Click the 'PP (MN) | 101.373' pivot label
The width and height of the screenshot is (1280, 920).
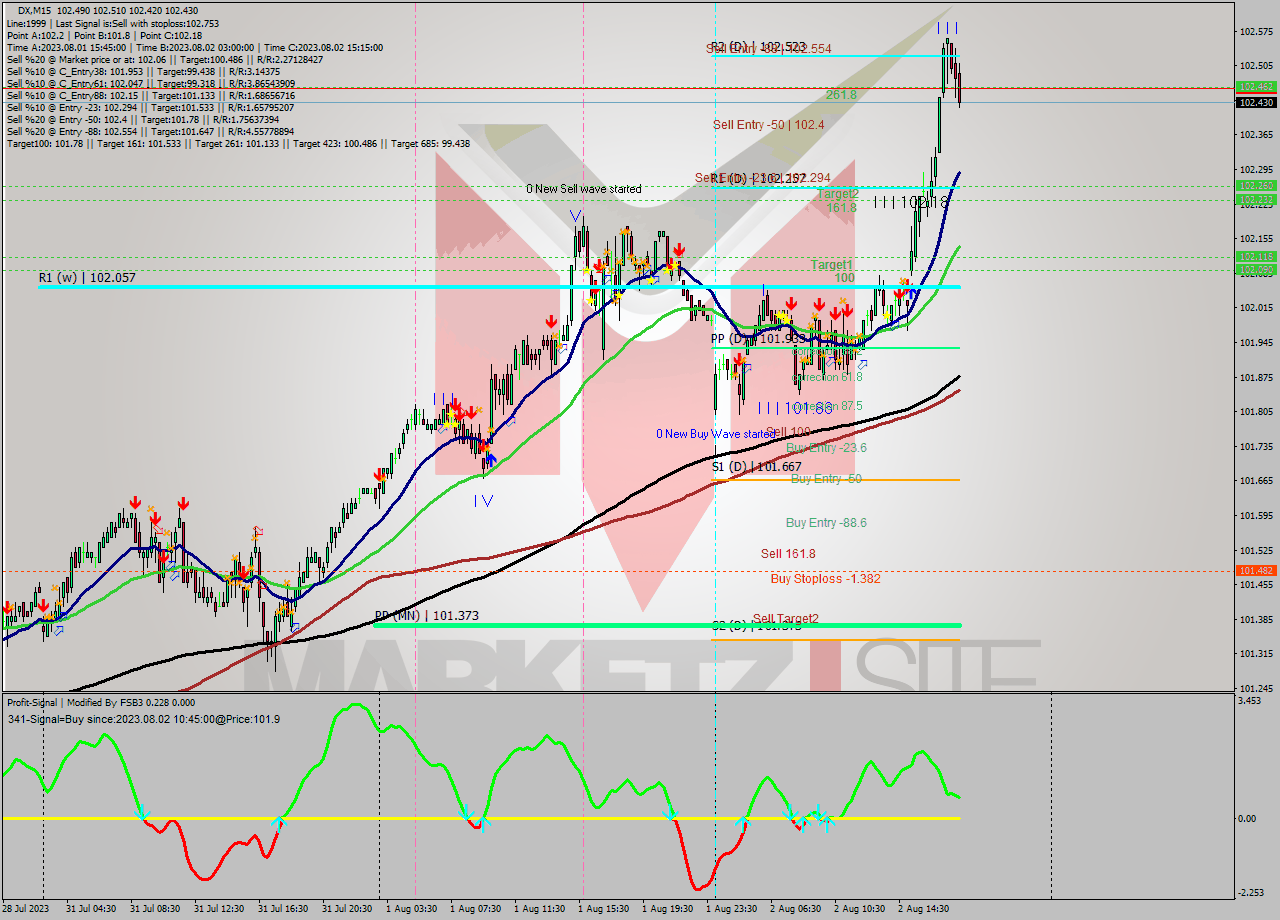[427, 616]
